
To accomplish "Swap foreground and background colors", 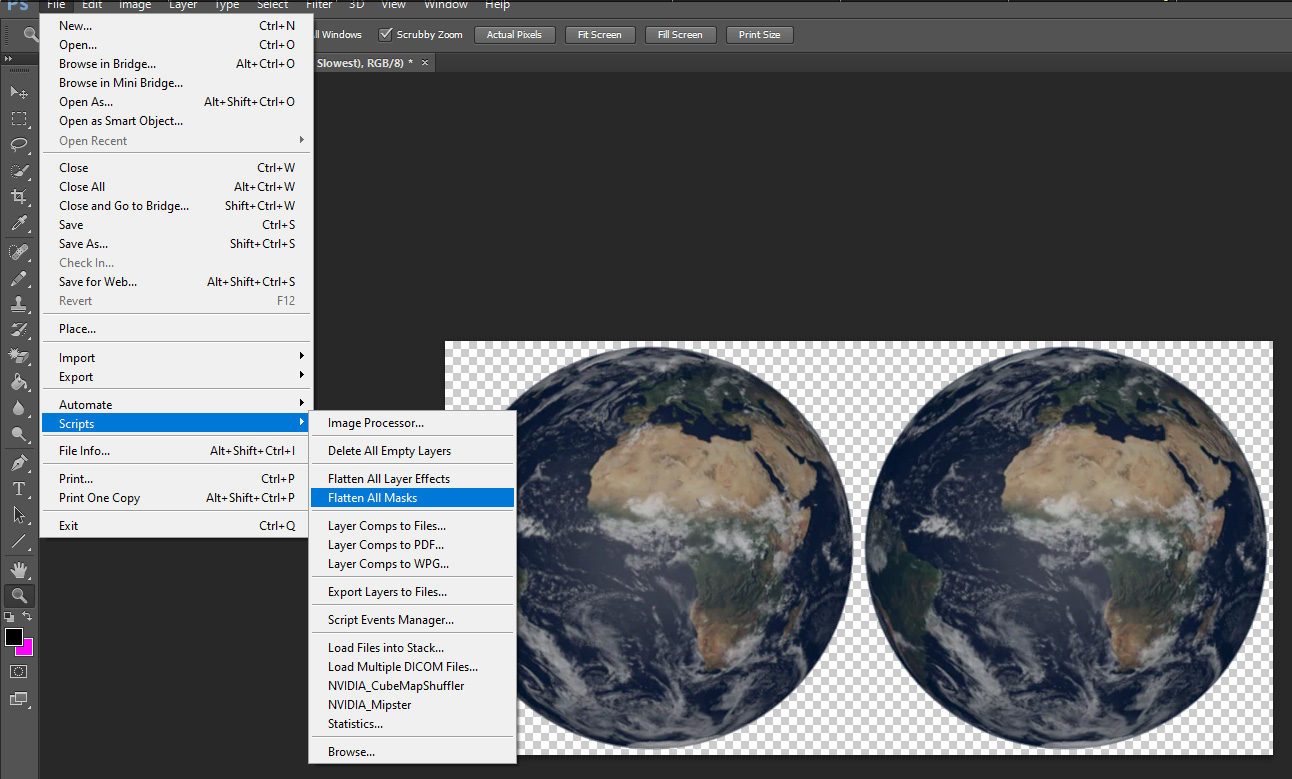I will point(28,617).
